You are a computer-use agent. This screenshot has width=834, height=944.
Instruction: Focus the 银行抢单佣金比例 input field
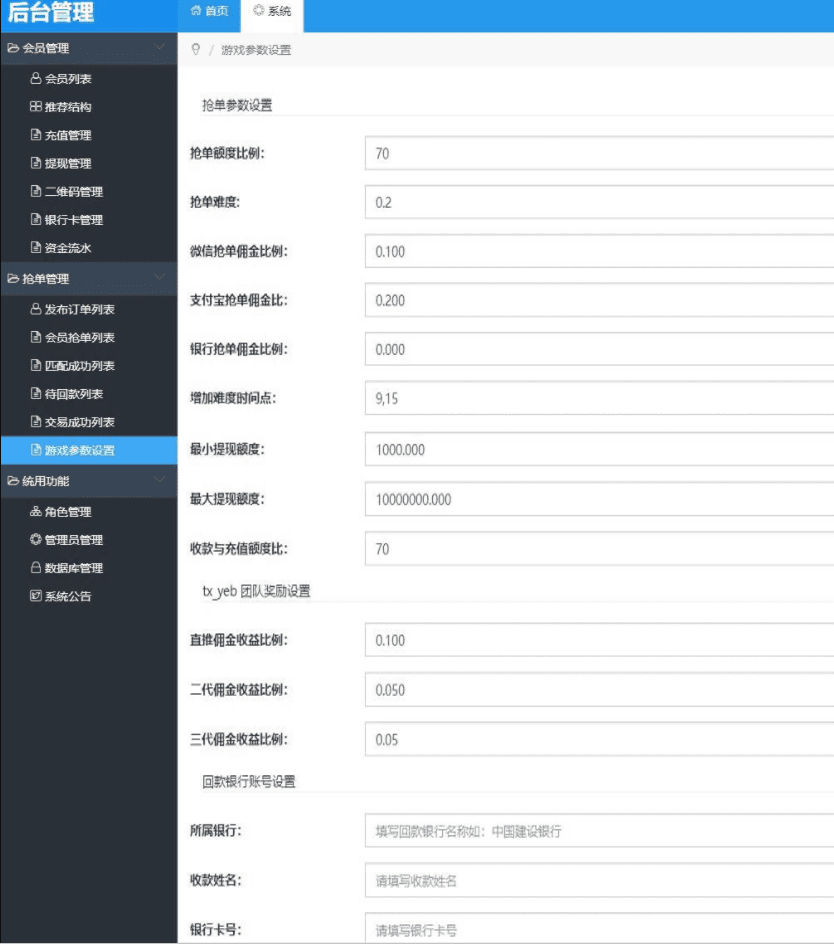click(x=599, y=349)
